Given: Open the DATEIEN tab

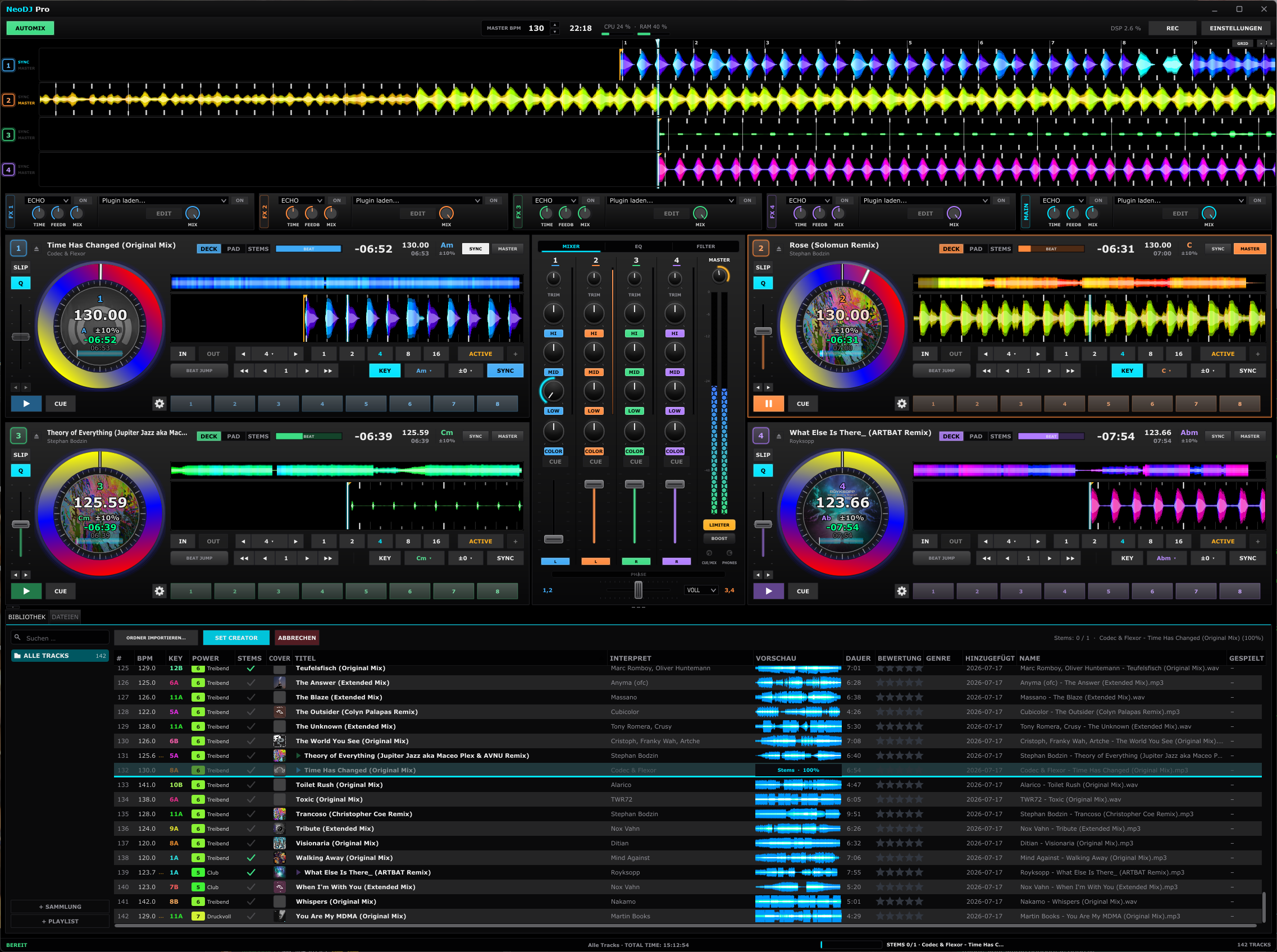Looking at the screenshot, I should pos(65,616).
